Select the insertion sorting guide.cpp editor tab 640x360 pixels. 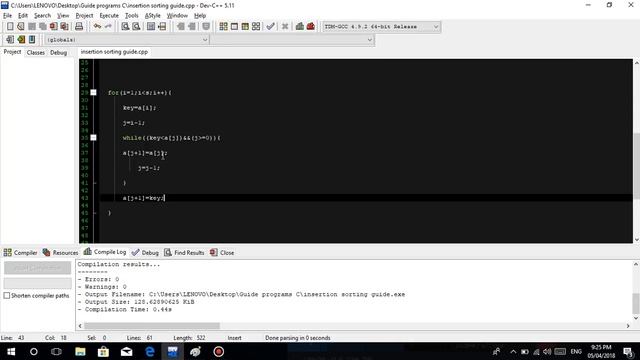pos(114,52)
